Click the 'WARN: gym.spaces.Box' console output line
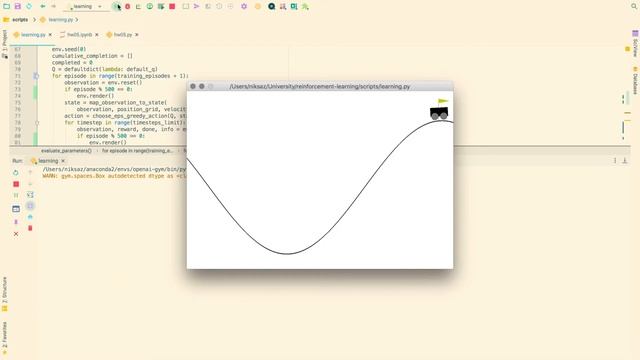Image resolution: width=640 pixels, height=360 pixels. pos(114,176)
